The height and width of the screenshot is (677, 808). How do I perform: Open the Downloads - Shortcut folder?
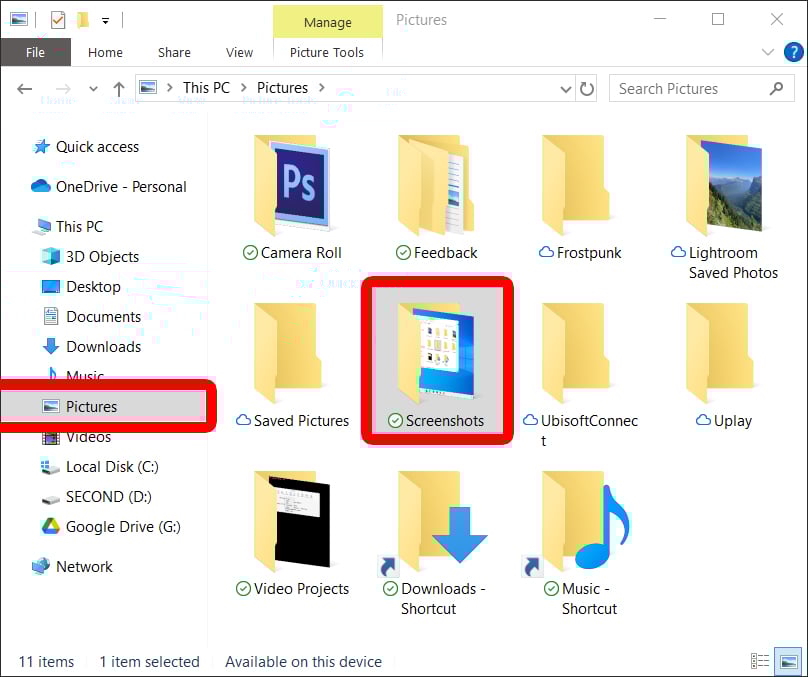[x=437, y=520]
